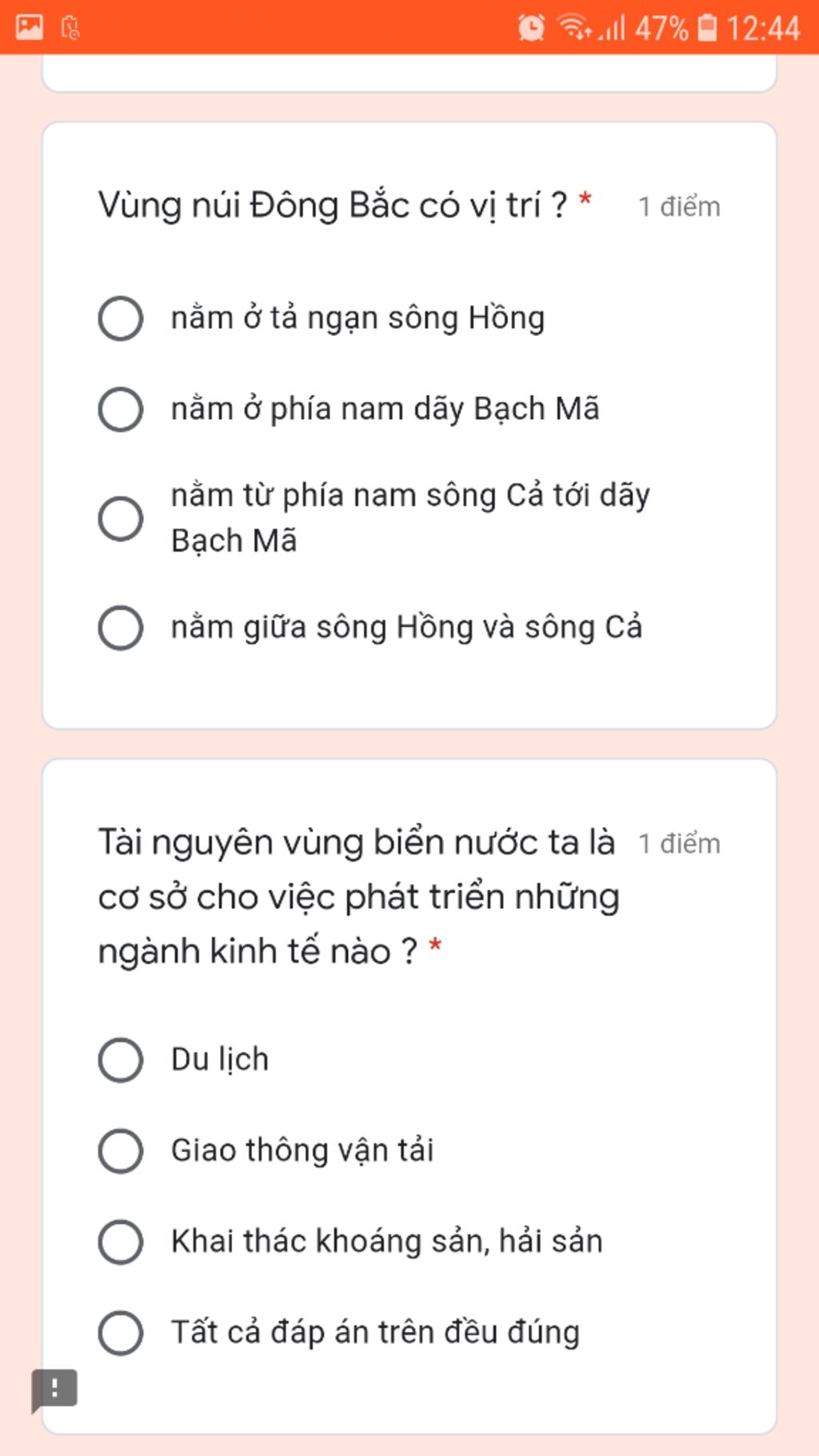Tap the '1 điểm' label of first question
Image resolution: width=819 pixels, height=1456 pixels.
pyautogui.click(x=679, y=207)
